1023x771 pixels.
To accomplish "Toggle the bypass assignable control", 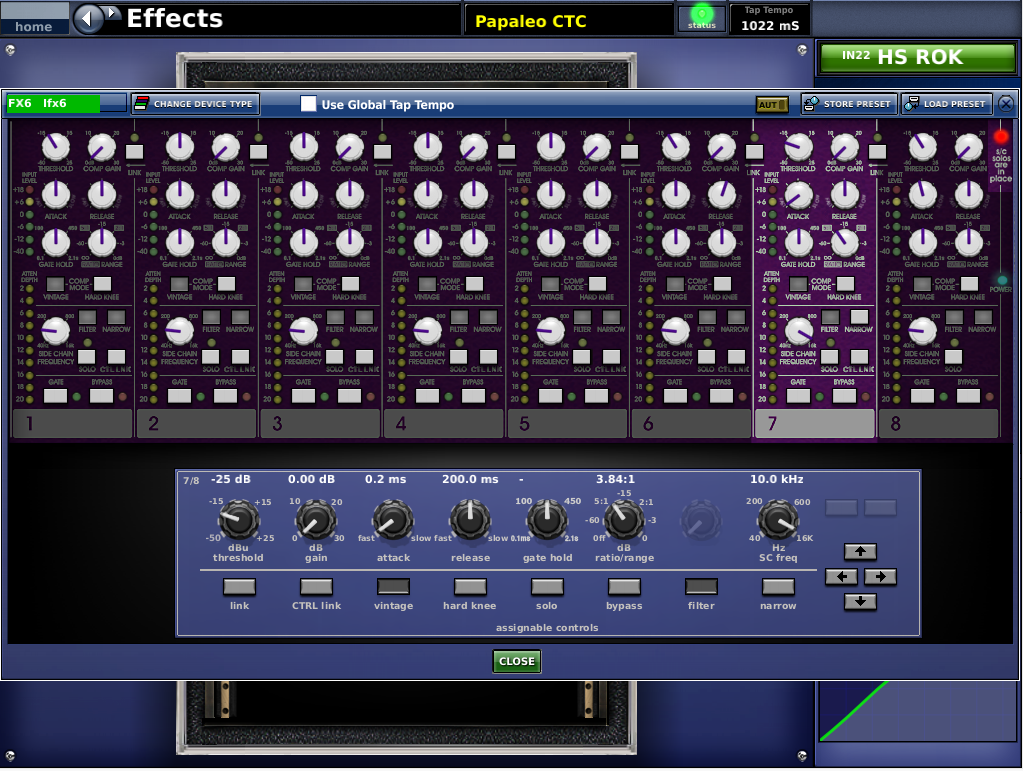I will coord(624,587).
